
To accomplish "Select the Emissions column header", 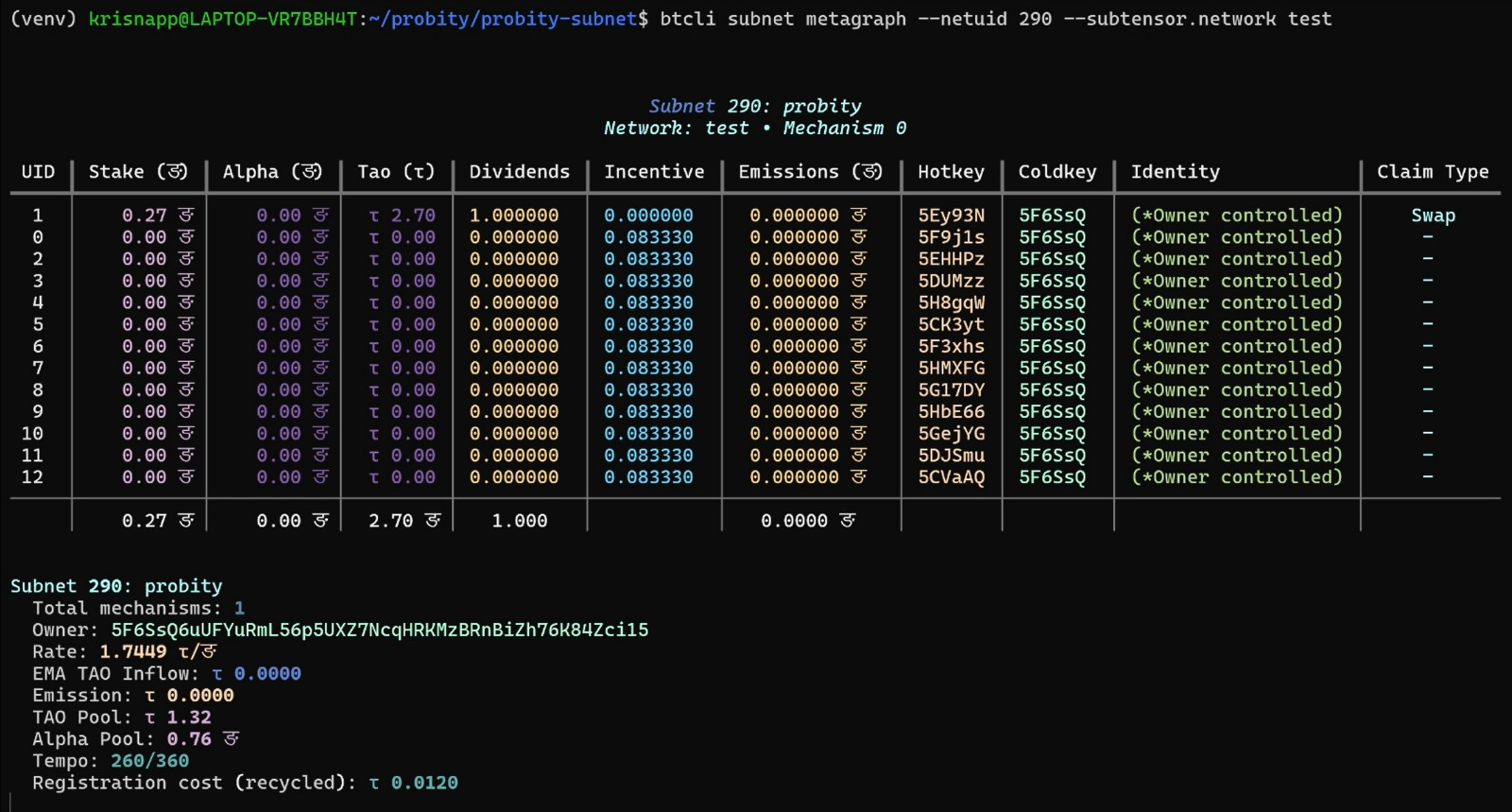I will (x=810, y=172).
